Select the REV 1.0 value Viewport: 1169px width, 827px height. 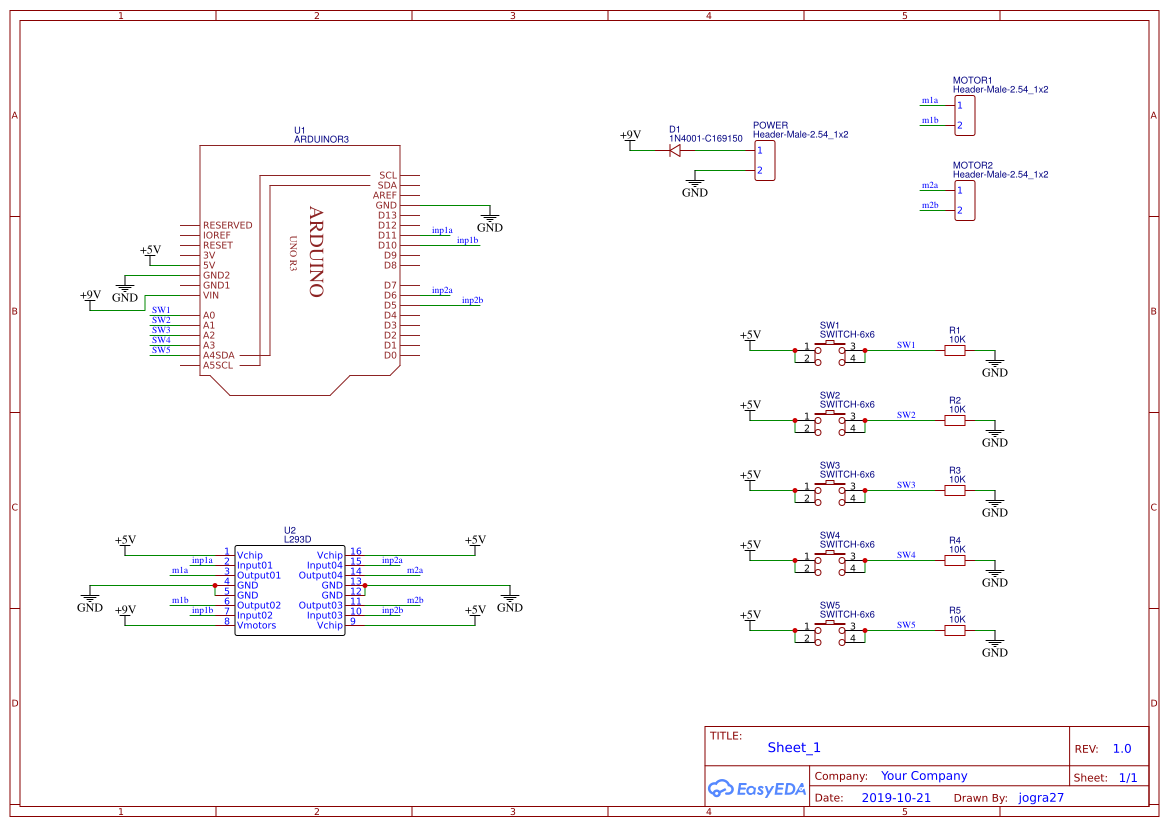[x=1122, y=749]
